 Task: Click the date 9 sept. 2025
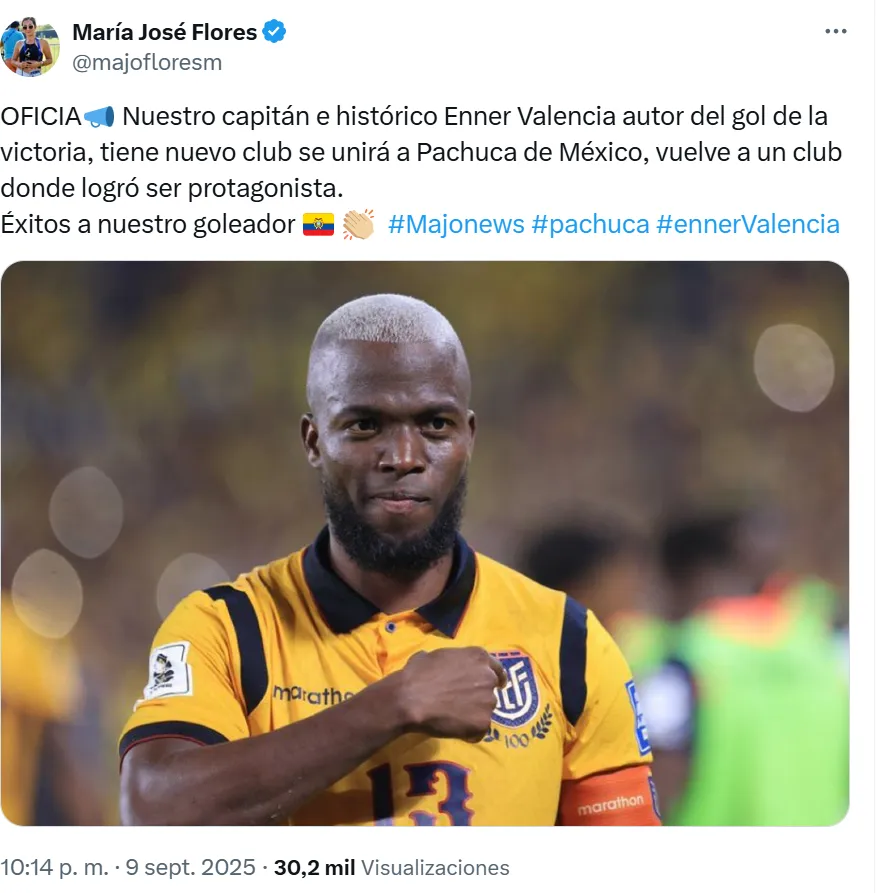click(x=190, y=868)
